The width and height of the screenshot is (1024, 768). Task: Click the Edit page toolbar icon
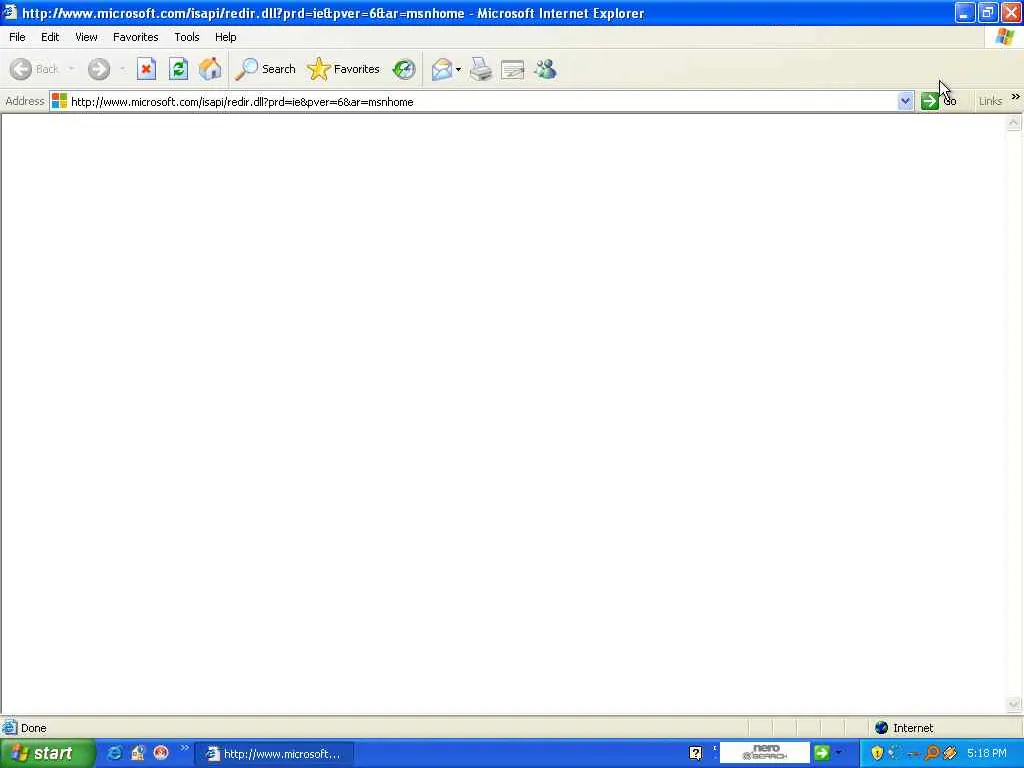513,69
